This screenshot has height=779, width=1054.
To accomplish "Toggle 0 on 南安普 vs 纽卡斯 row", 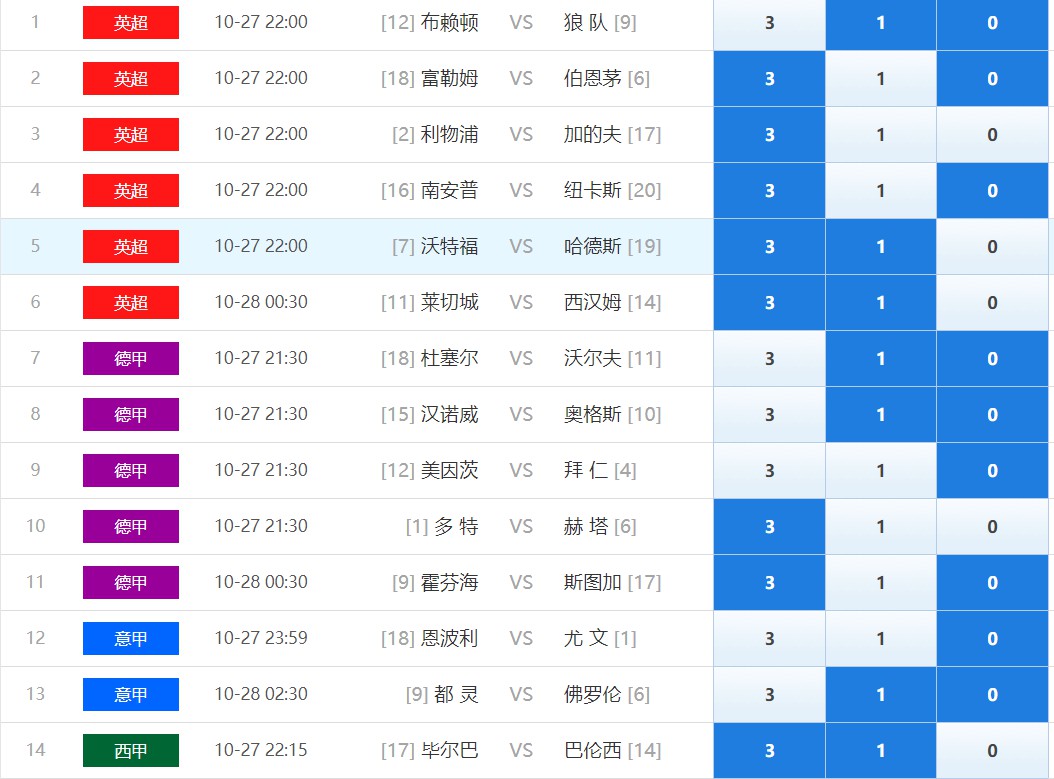I will coord(992,191).
